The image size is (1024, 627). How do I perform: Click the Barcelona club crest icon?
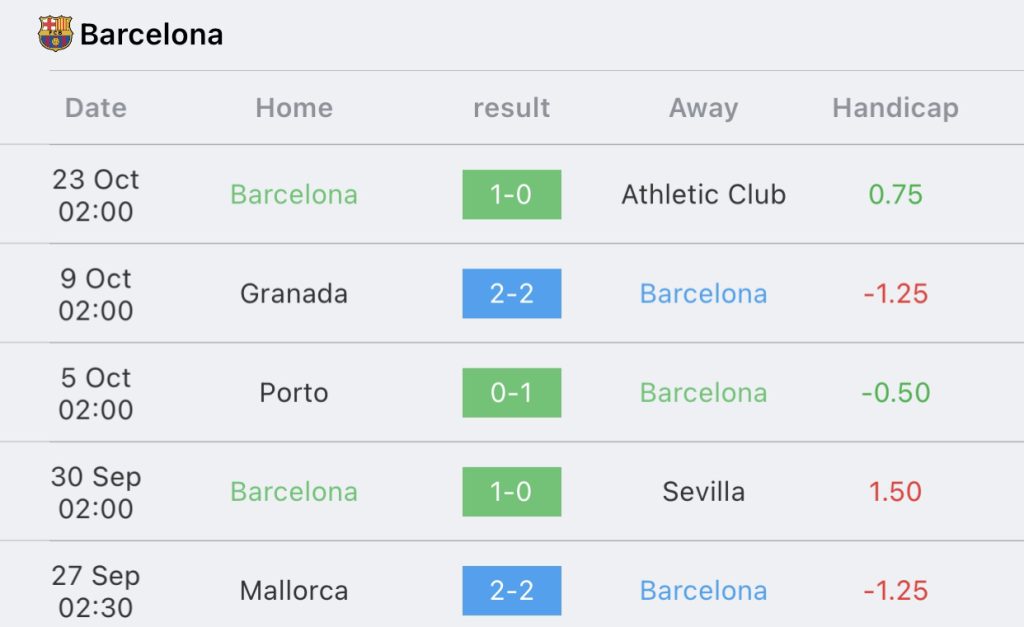pos(56,33)
